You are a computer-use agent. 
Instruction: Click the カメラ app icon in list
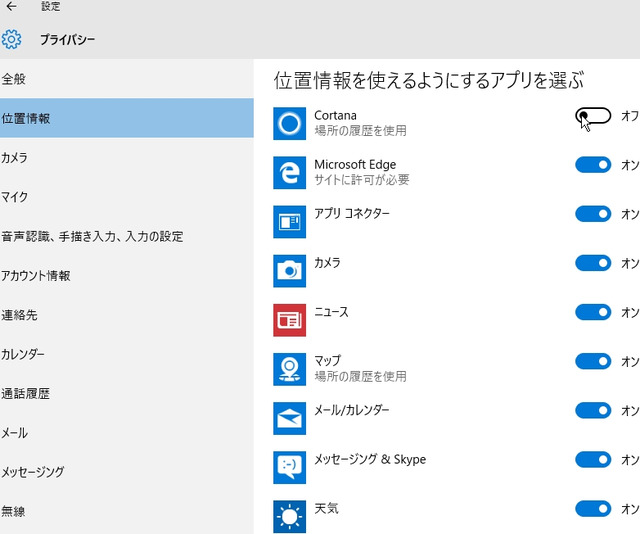coord(289,271)
